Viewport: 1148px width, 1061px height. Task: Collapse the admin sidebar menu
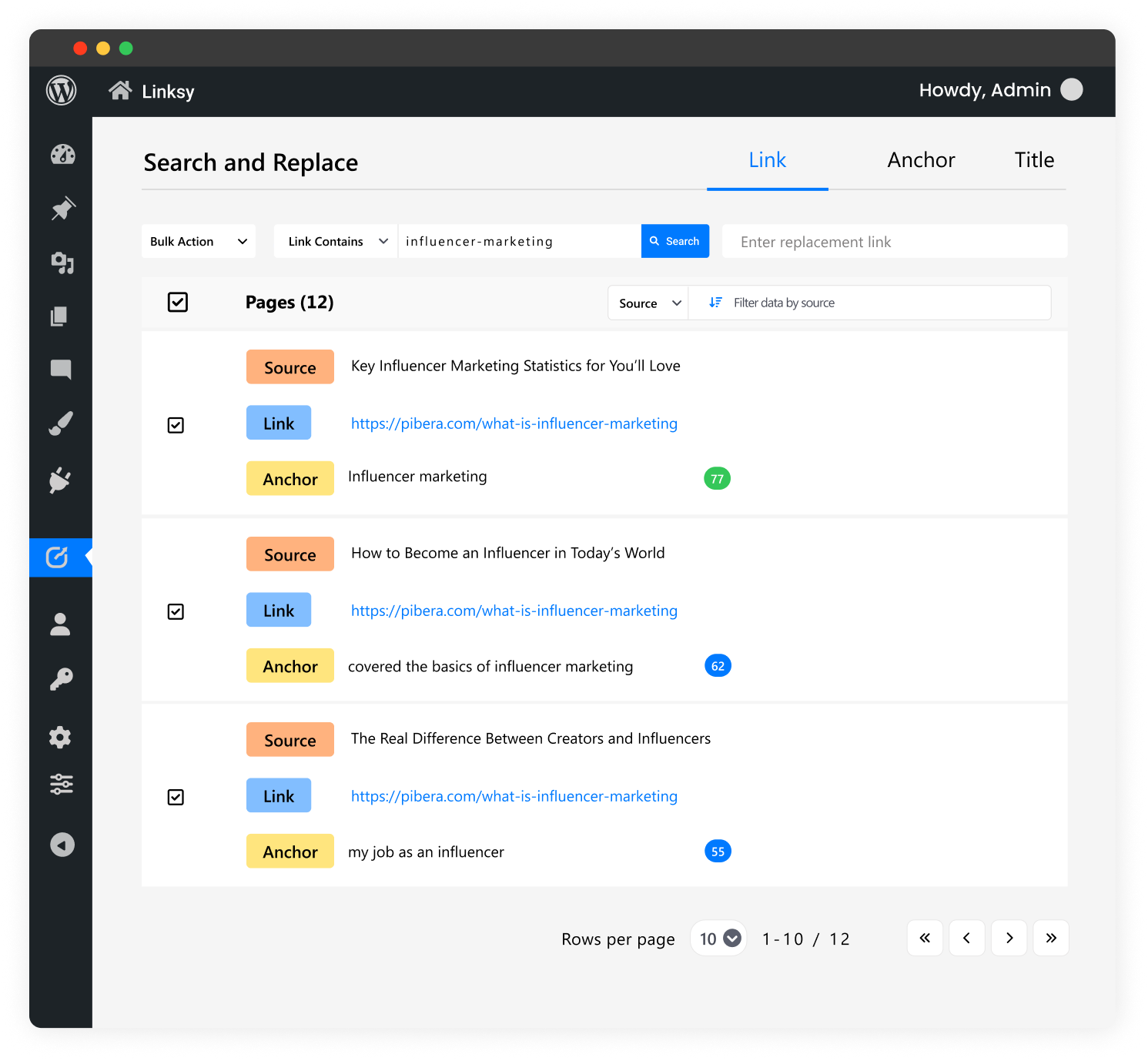[62, 845]
